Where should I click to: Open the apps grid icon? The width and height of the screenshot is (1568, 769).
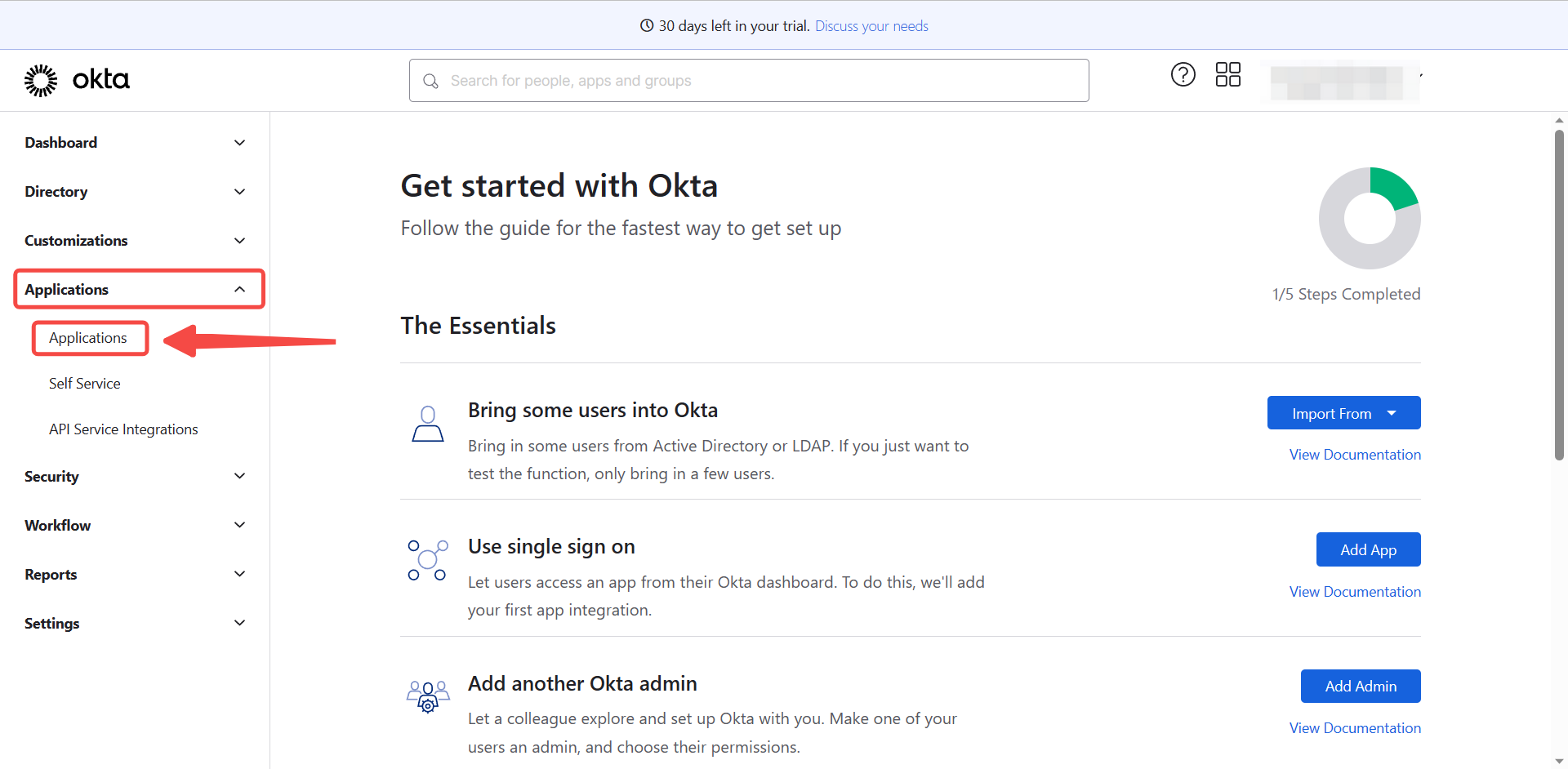tap(1227, 74)
